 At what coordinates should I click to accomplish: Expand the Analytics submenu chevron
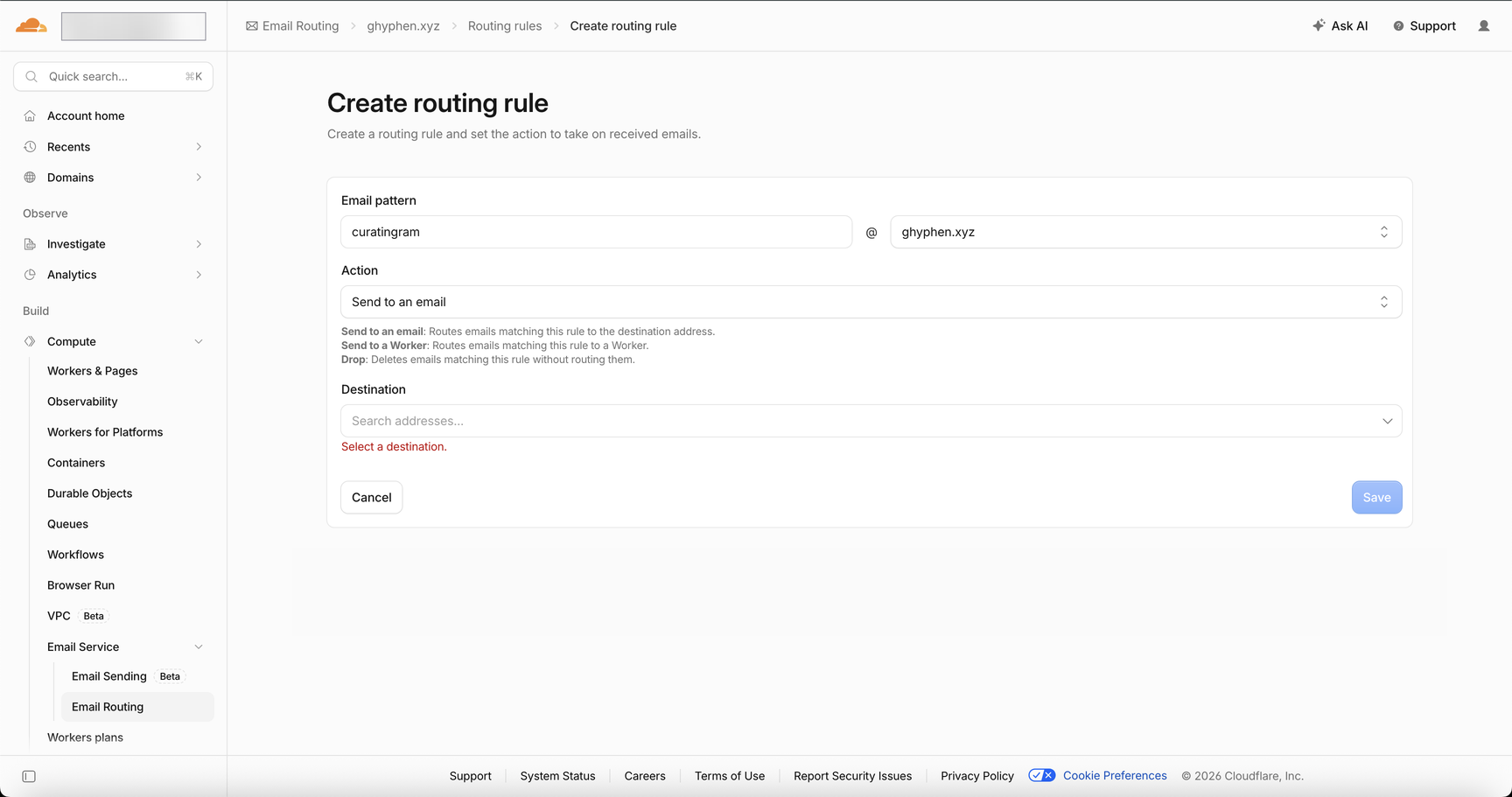point(199,275)
